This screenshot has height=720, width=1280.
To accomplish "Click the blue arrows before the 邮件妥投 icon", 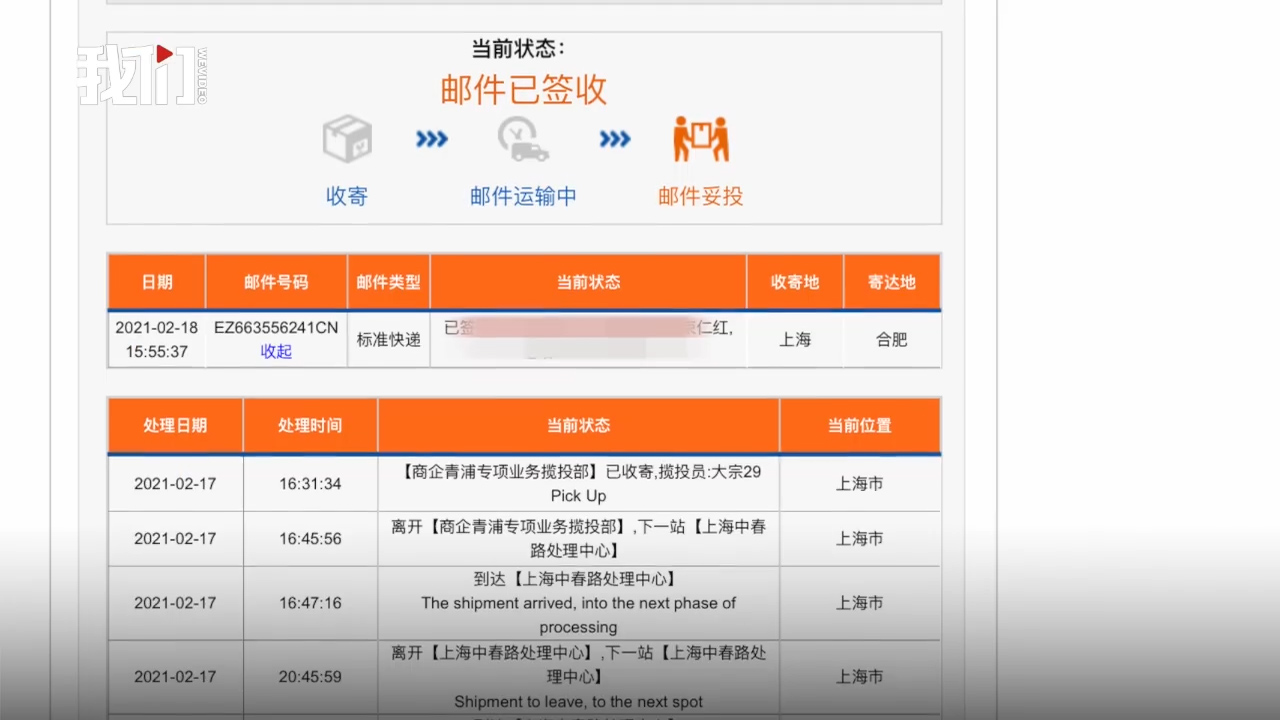I will coord(615,139).
